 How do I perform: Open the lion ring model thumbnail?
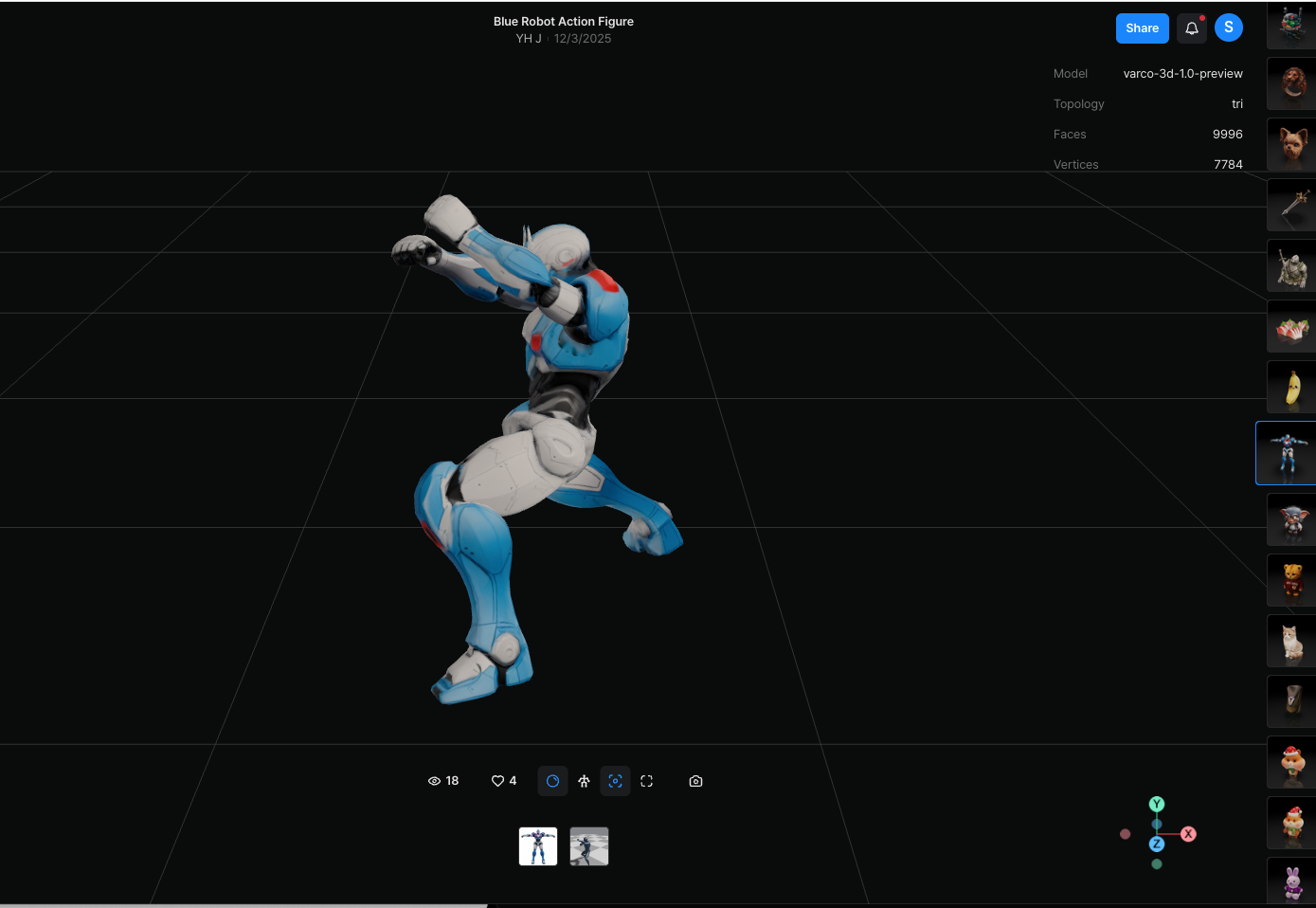(x=1291, y=83)
